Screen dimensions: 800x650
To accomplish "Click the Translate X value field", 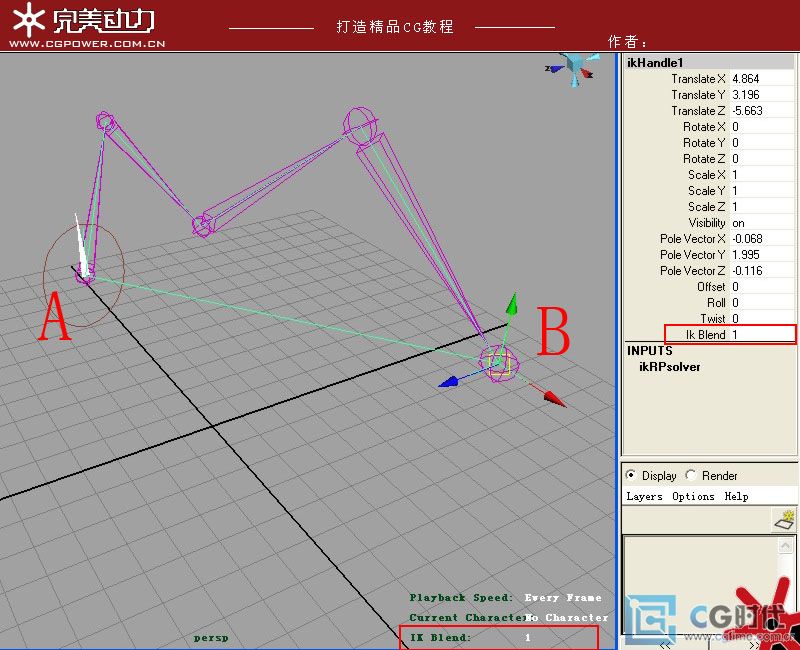I will [x=762, y=79].
